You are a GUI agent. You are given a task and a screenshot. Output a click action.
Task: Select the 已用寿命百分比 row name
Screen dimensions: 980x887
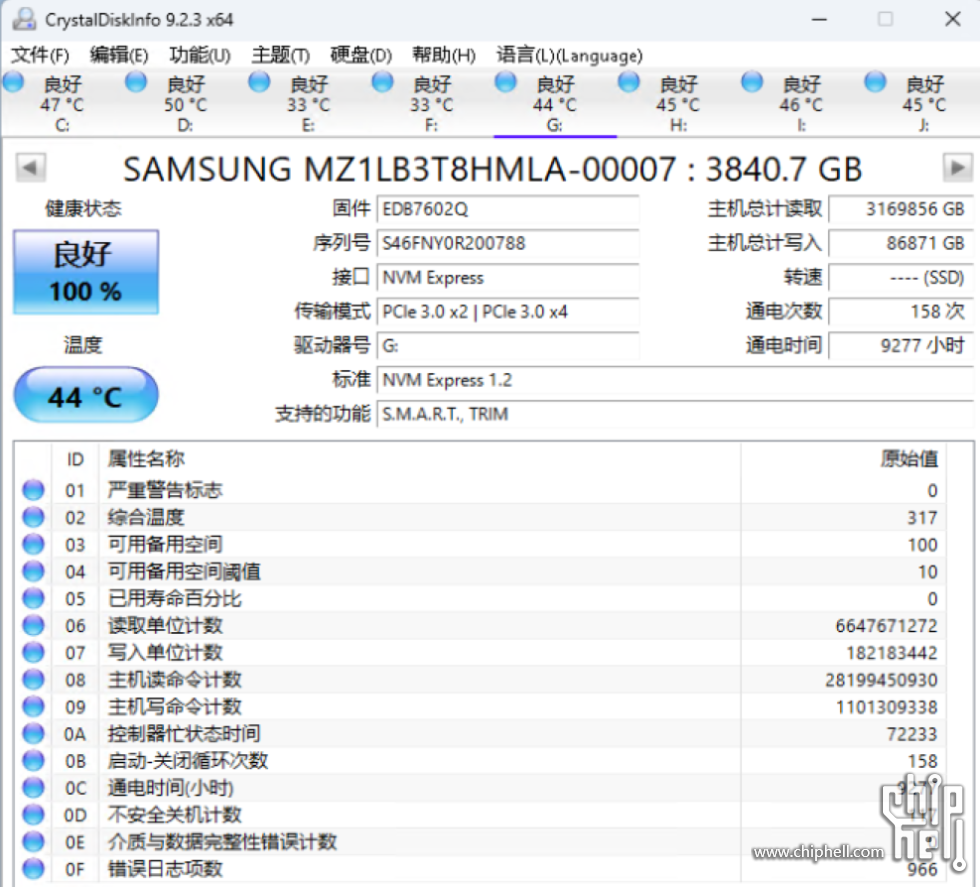[175, 598]
